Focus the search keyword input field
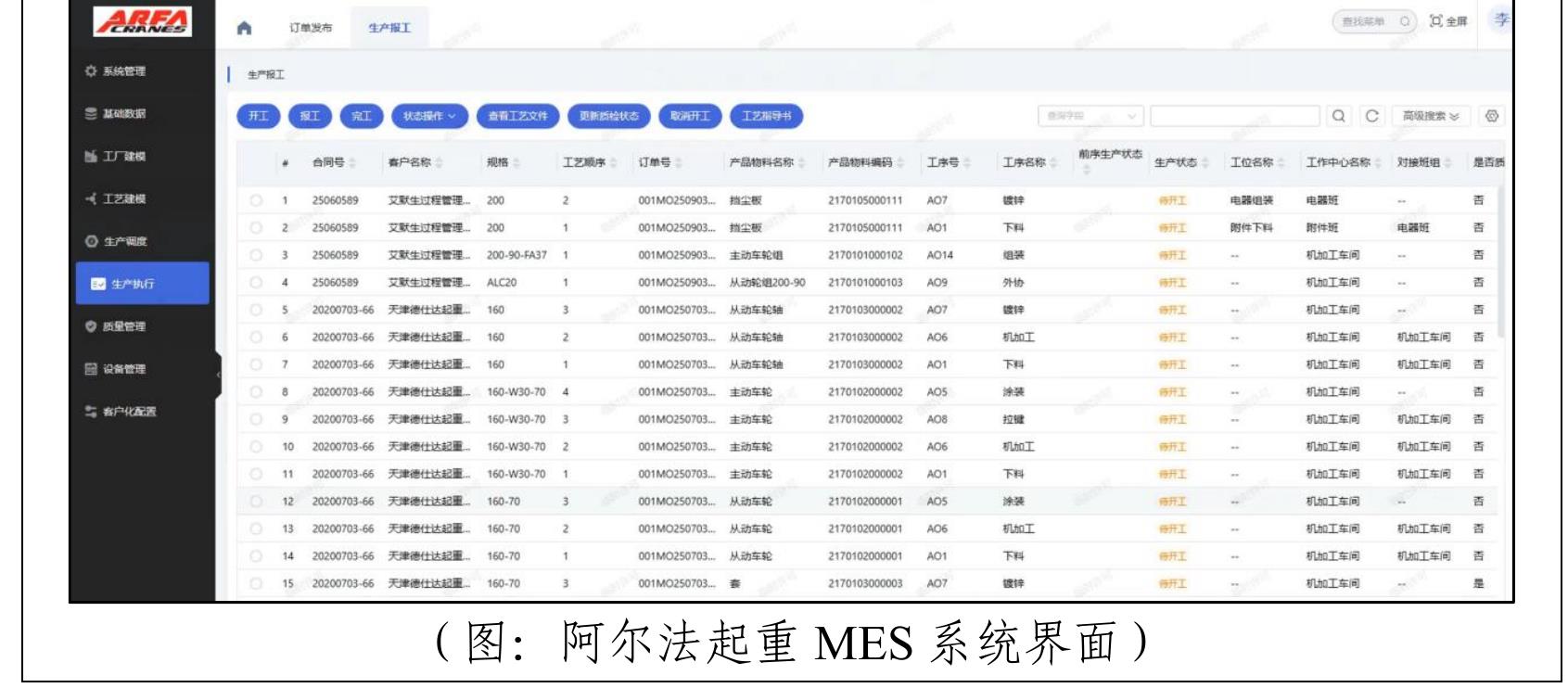1568x688 pixels. click(x=1234, y=116)
